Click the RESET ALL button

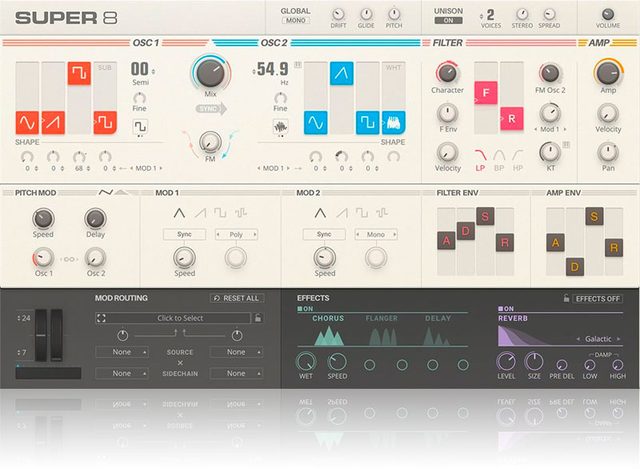point(237,298)
